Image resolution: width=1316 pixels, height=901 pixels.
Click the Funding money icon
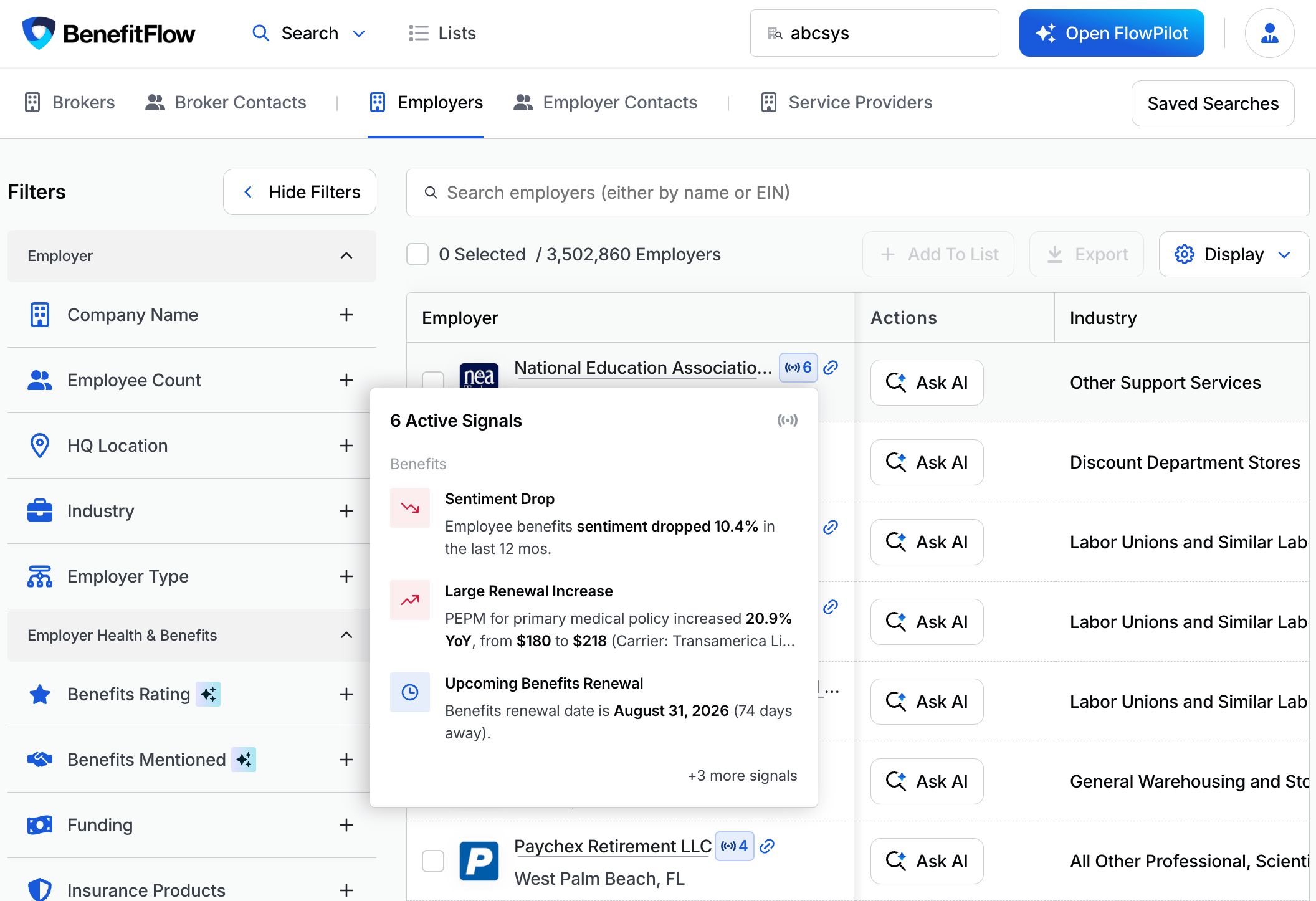[x=40, y=825]
